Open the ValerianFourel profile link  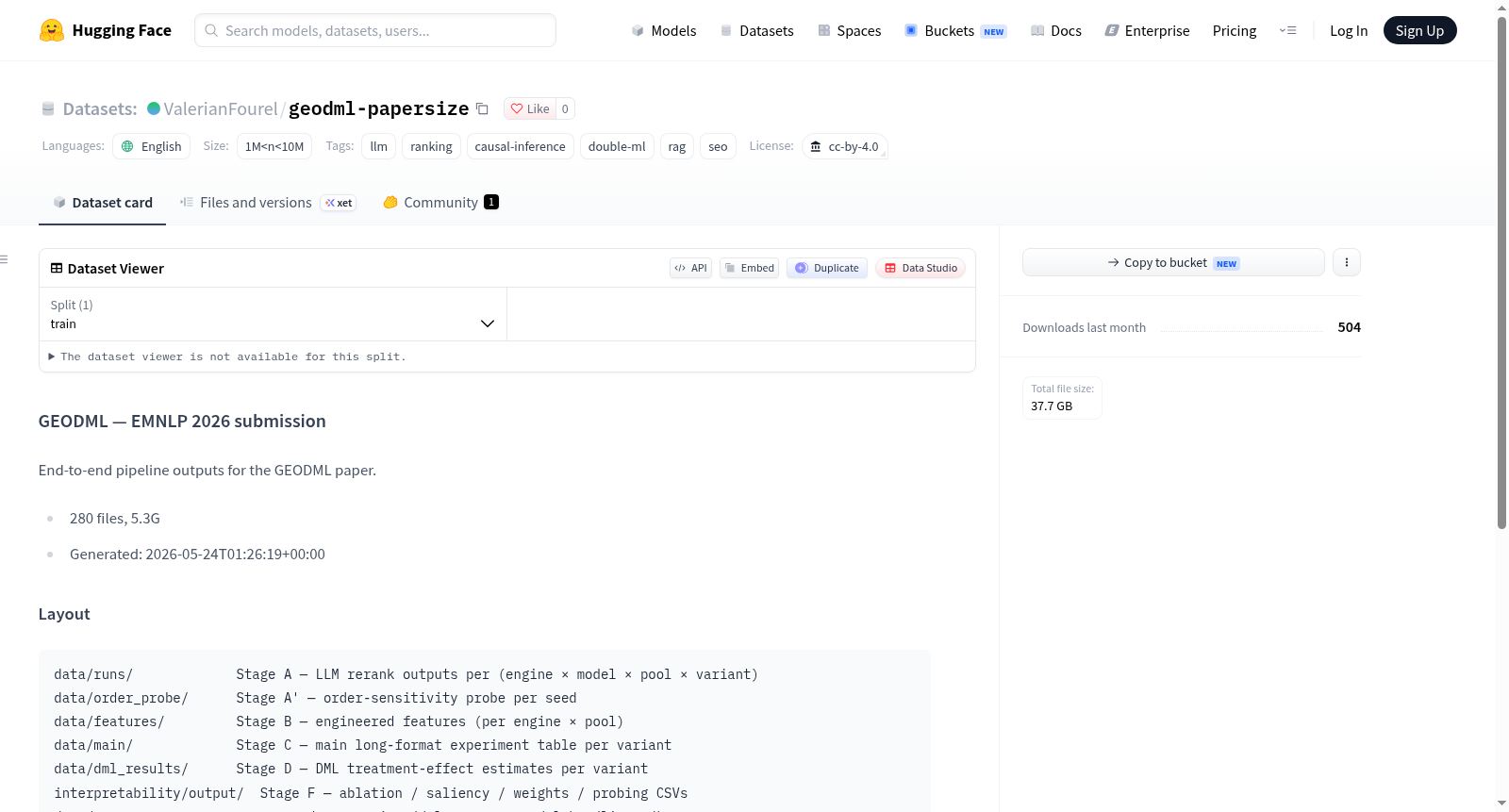221,108
